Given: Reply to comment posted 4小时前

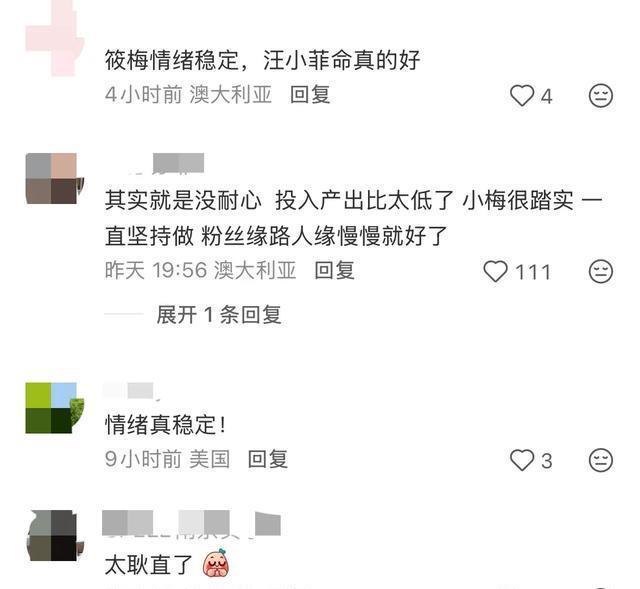Looking at the screenshot, I should (310, 95).
